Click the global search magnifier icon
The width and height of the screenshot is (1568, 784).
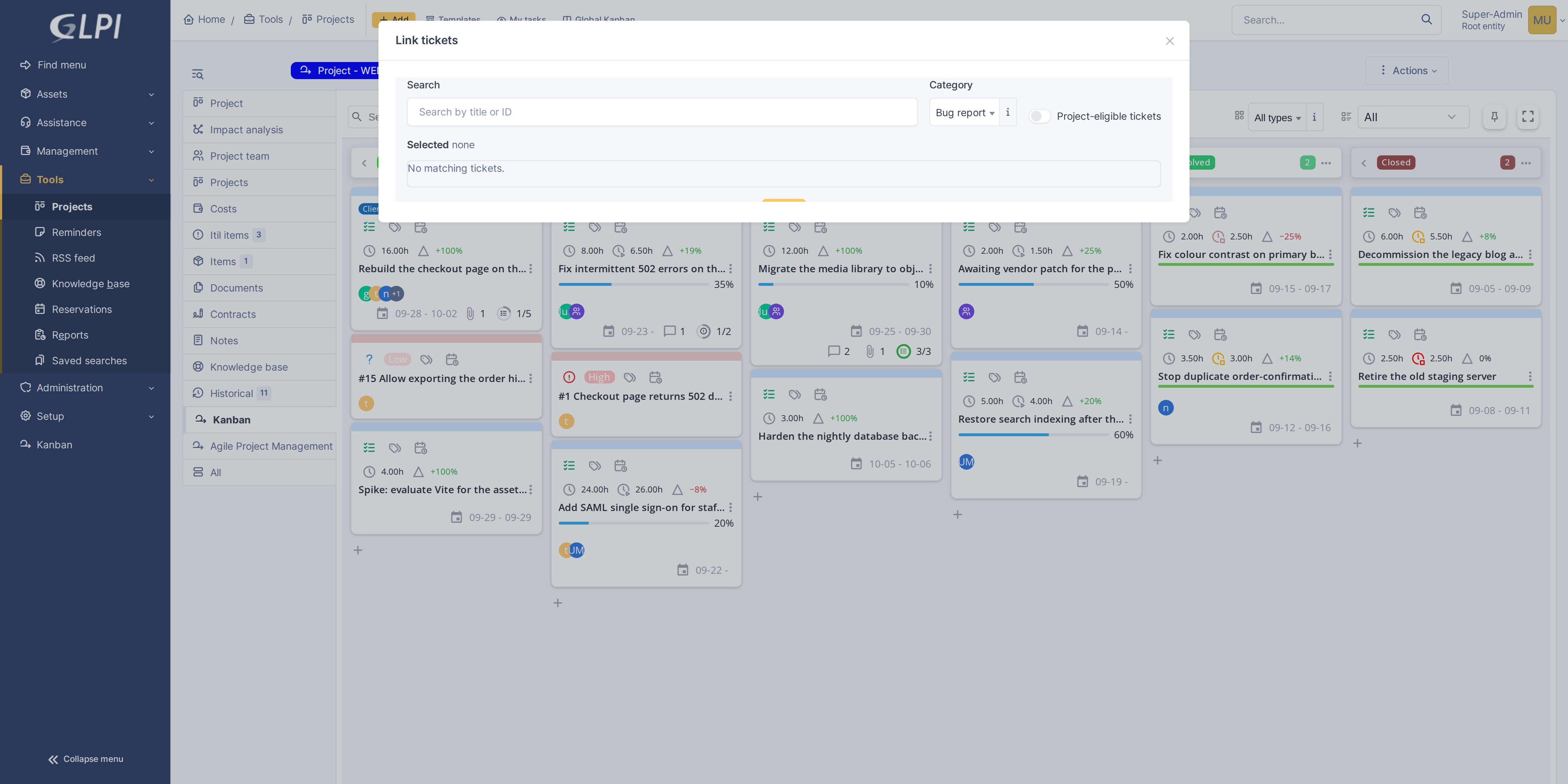pos(1426,20)
